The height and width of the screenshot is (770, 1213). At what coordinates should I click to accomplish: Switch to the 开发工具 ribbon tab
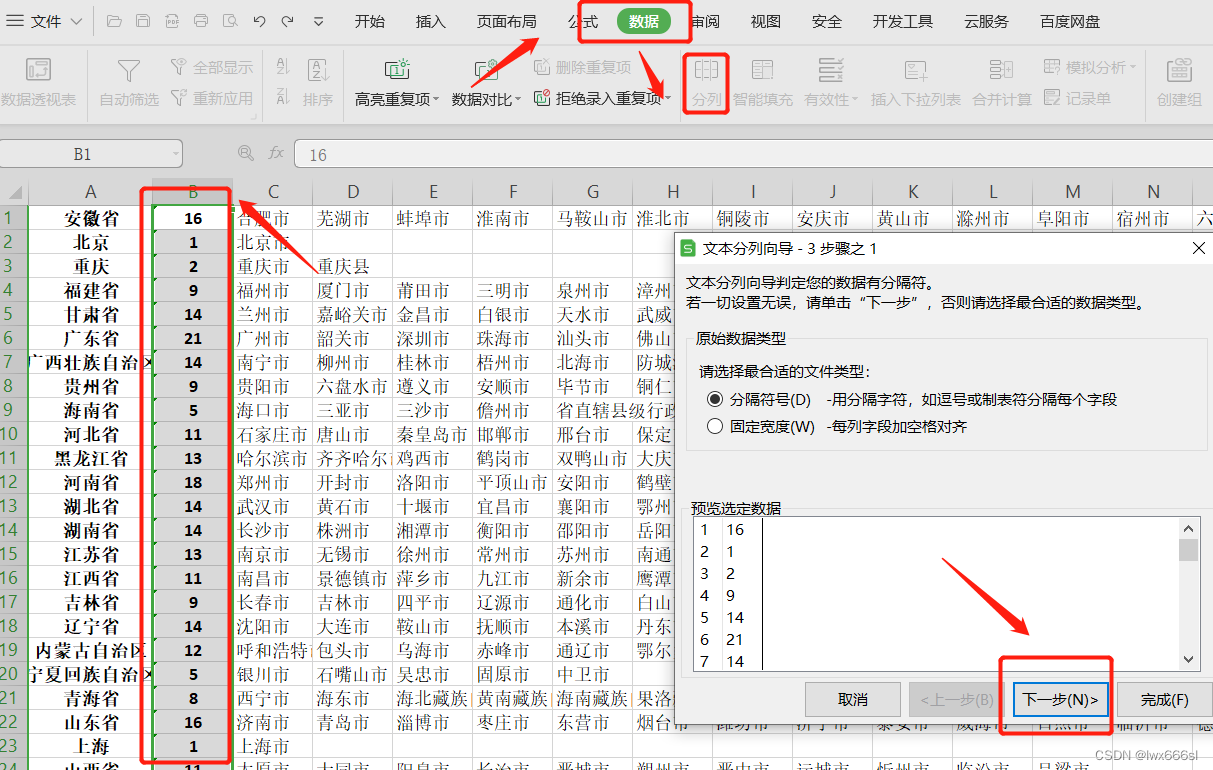[x=903, y=21]
